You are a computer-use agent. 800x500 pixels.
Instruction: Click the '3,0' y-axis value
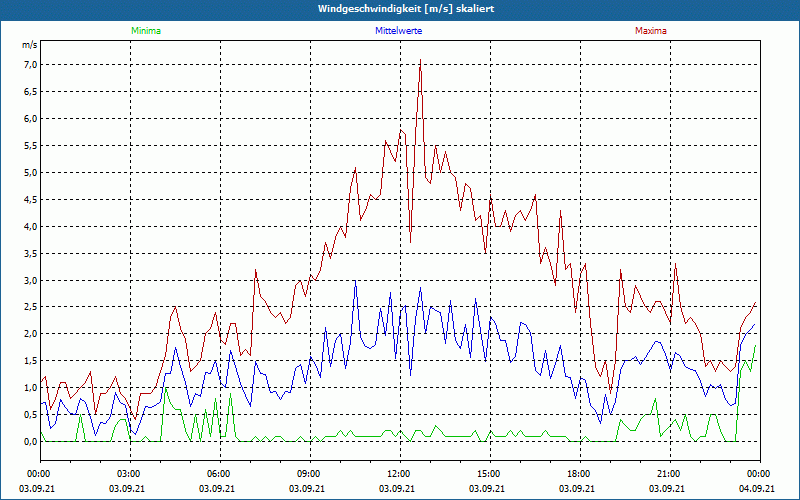(30, 280)
